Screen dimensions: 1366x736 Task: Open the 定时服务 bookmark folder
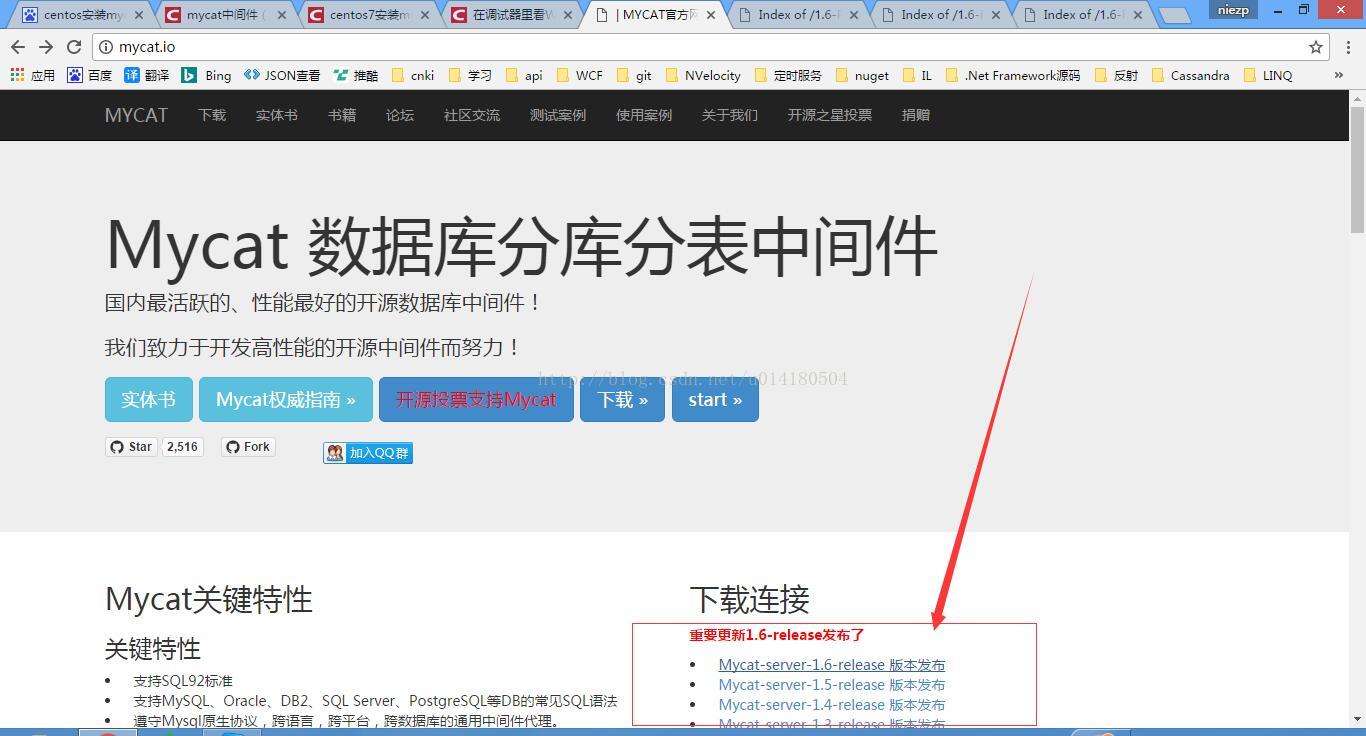click(788, 75)
